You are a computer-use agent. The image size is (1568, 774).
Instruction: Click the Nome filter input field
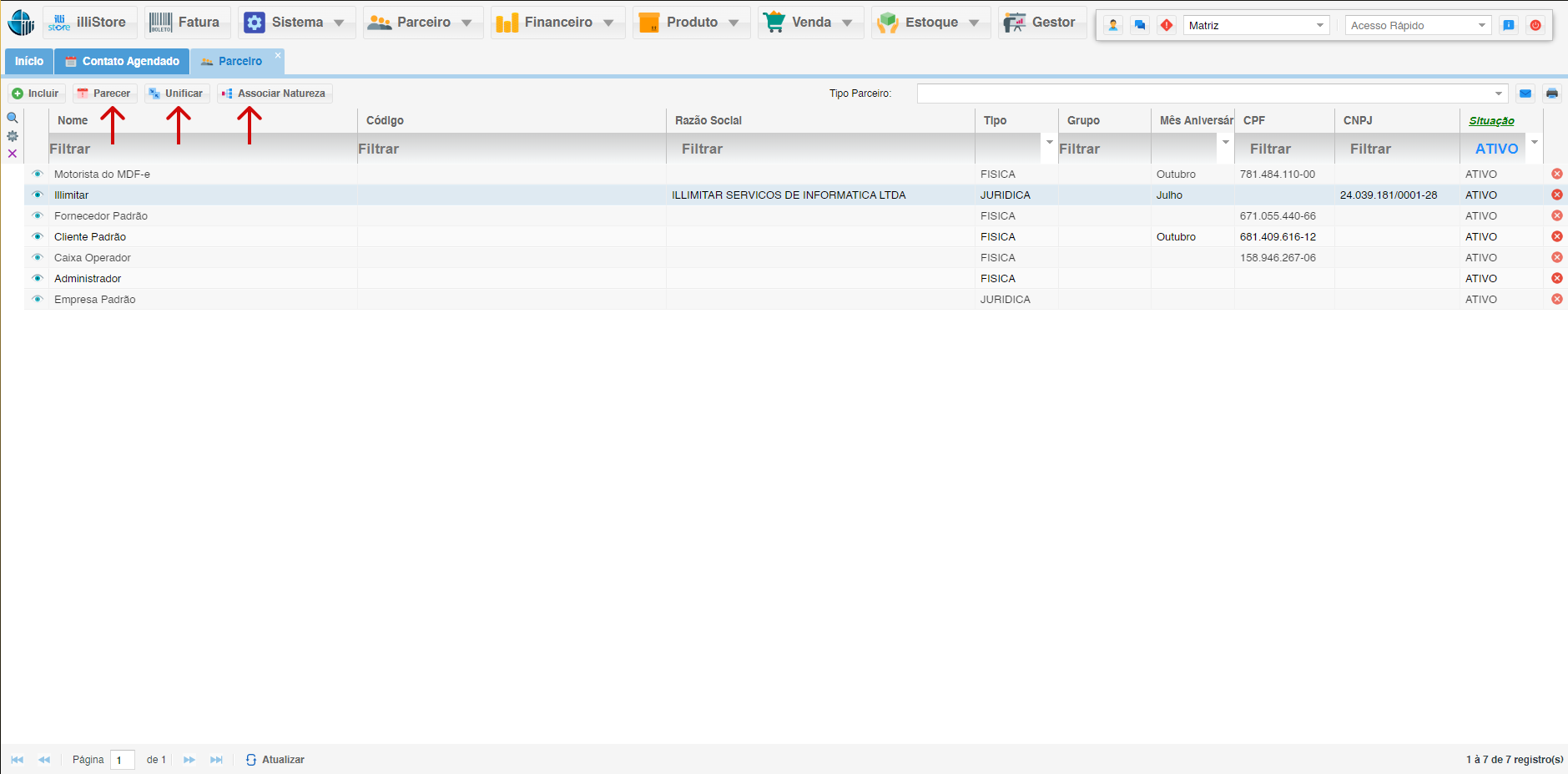203,149
